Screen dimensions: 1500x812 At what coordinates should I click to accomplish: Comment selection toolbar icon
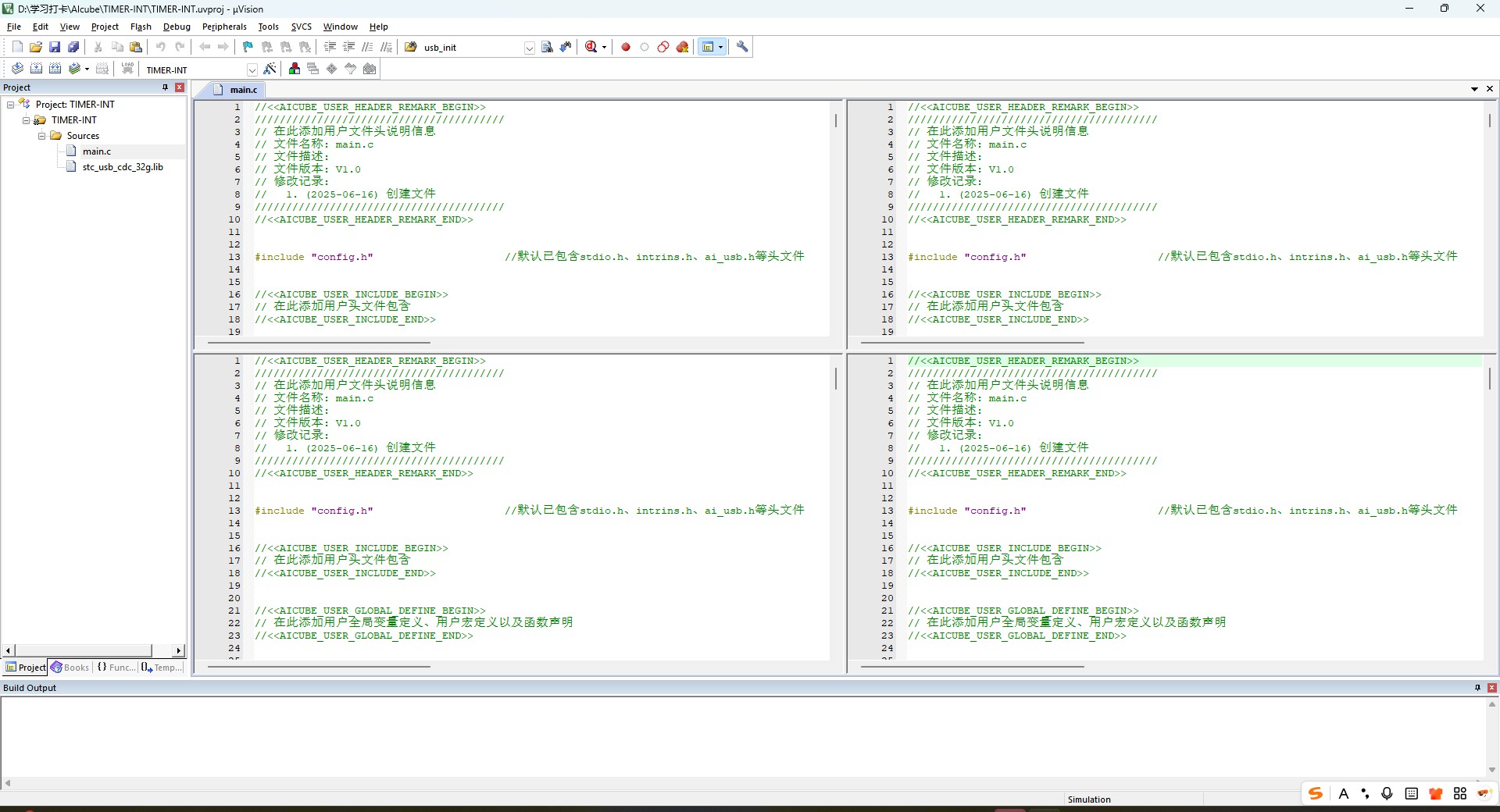tap(367, 47)
